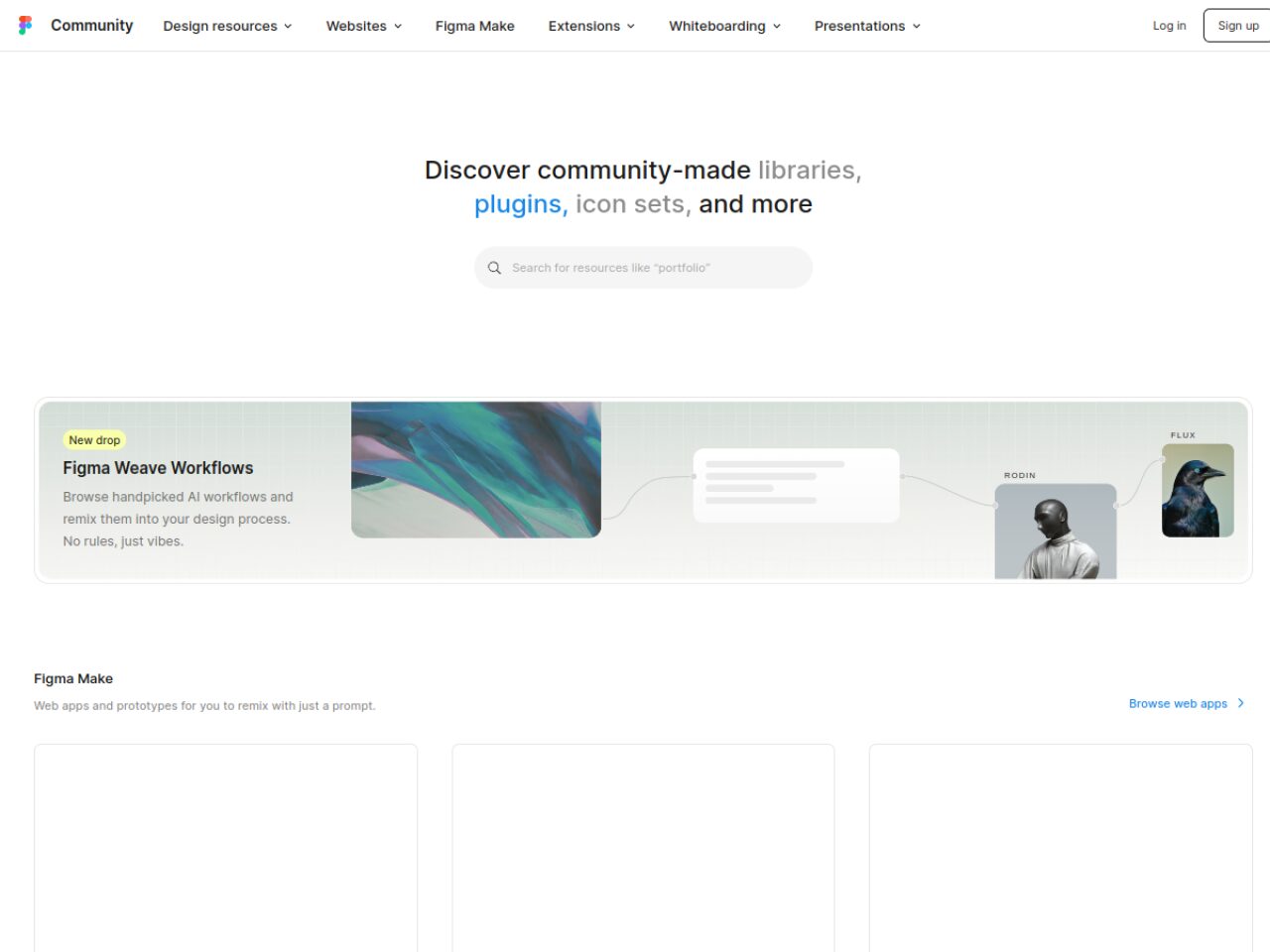Screen dimensions: 1270x952
Task: Expand the Extensions dropdown menu
Action: [x=591, y=26]
